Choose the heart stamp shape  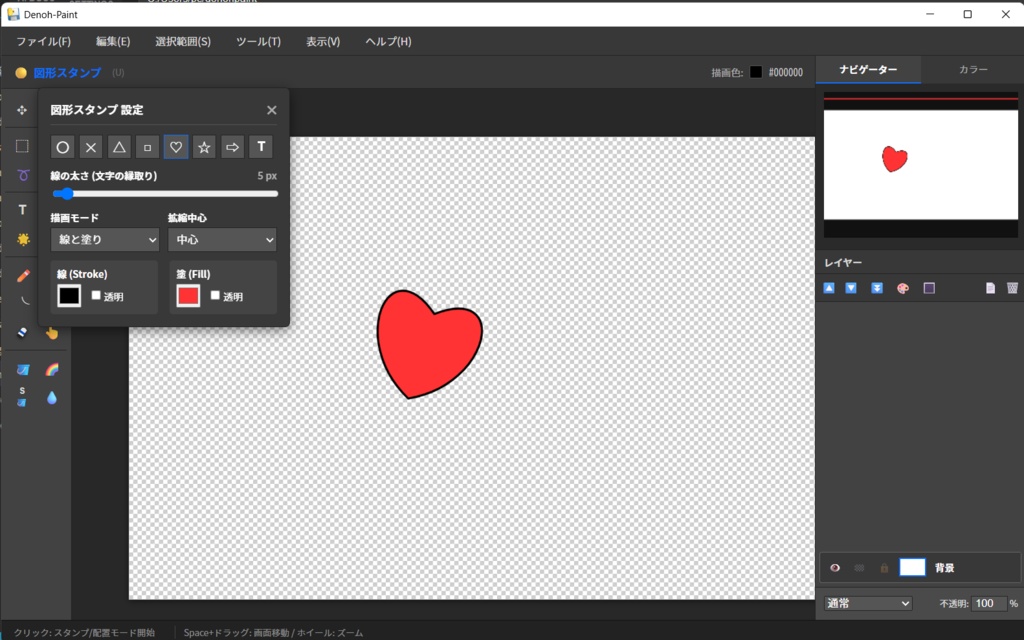(176, 147)
